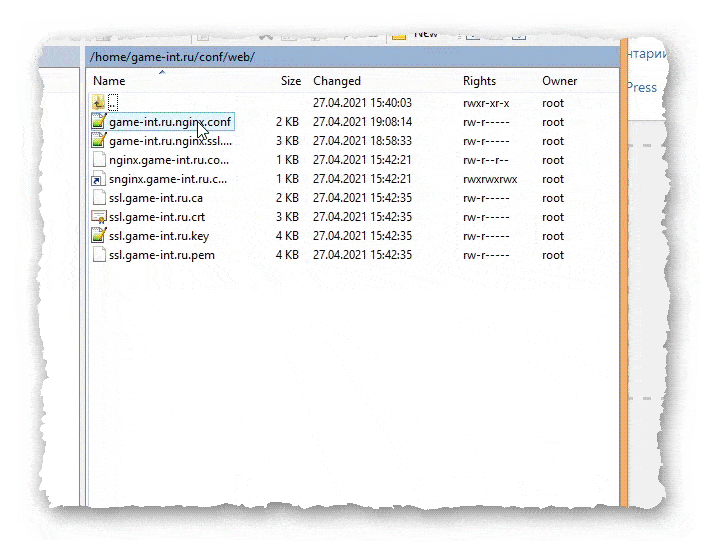Image resolution: width=704 pixels, height=544 pixels.
Task: Click the /home/game-int.ru/conf/web/ path bar
Action: [x=352, y=57]
